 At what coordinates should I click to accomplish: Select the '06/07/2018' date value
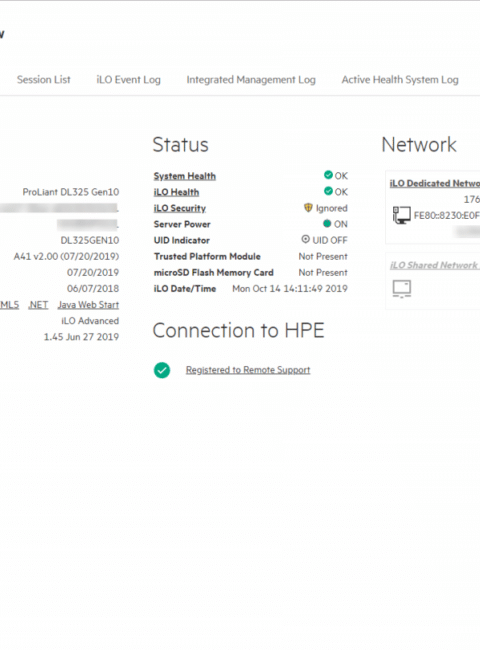coord(93,289)
